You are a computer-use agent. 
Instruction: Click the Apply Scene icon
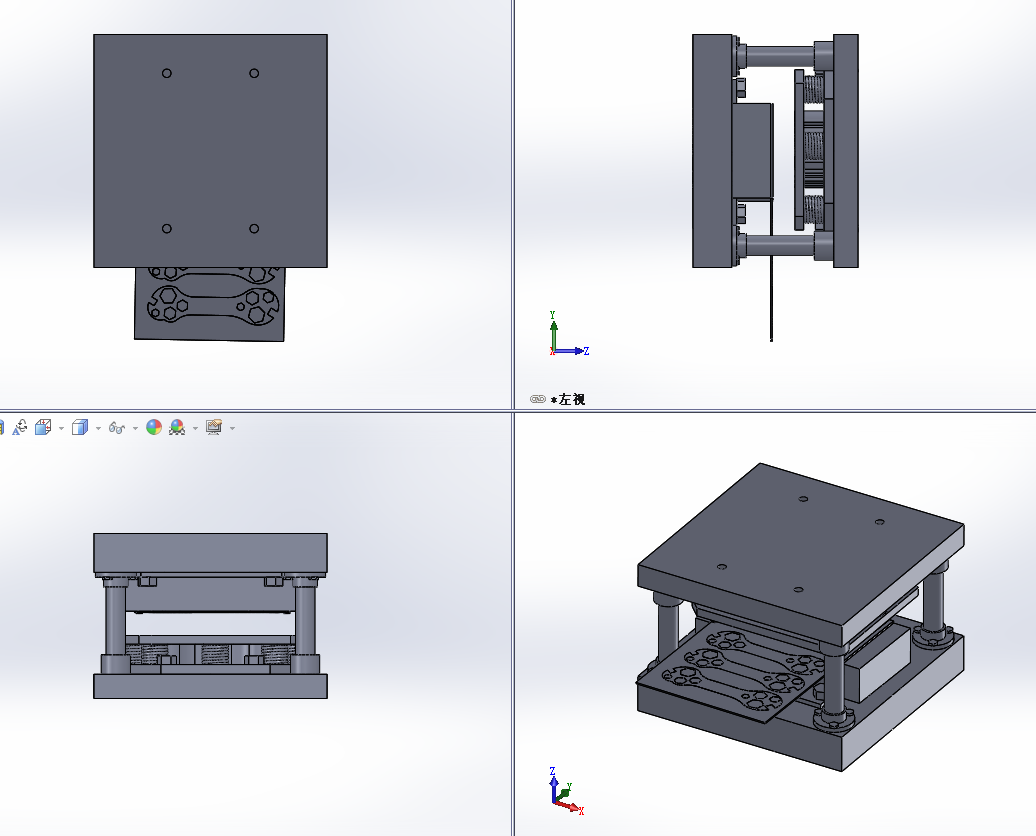point(177,428)
